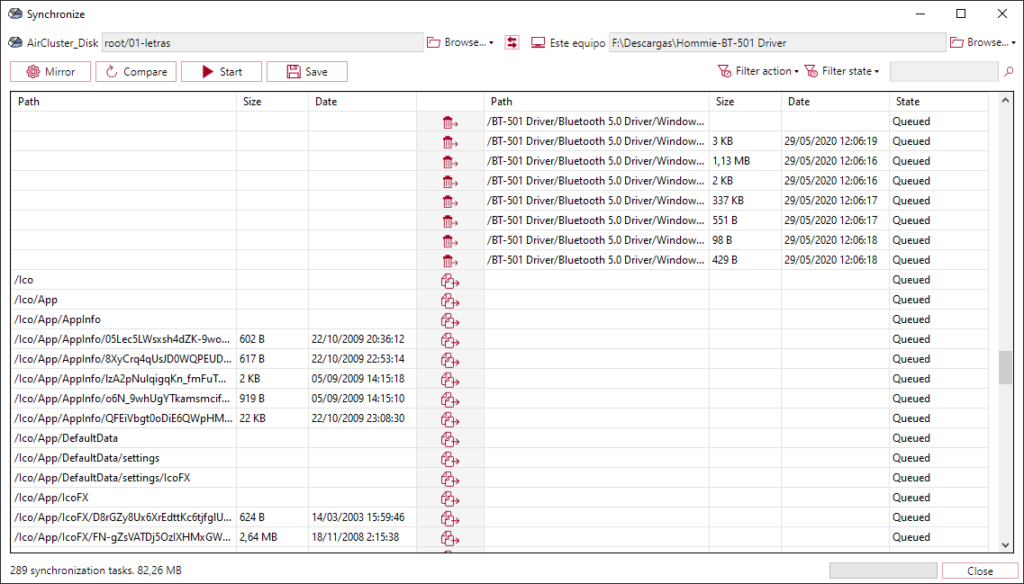The height and width of the screenshot is (584, 1024).
Task: Click copy action icon for /Ico row
Action: [x=449, y=280]
